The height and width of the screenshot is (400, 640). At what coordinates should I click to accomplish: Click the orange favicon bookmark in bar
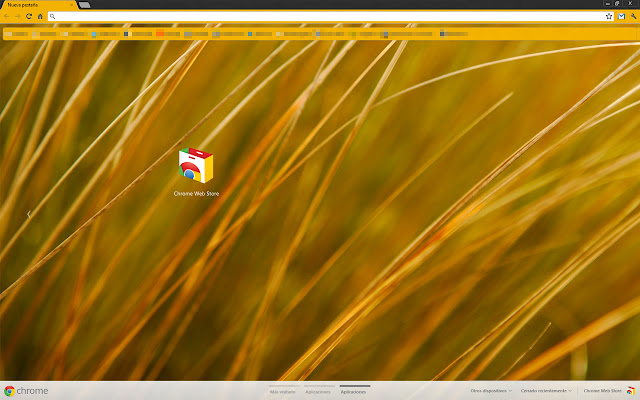(160, 33)
